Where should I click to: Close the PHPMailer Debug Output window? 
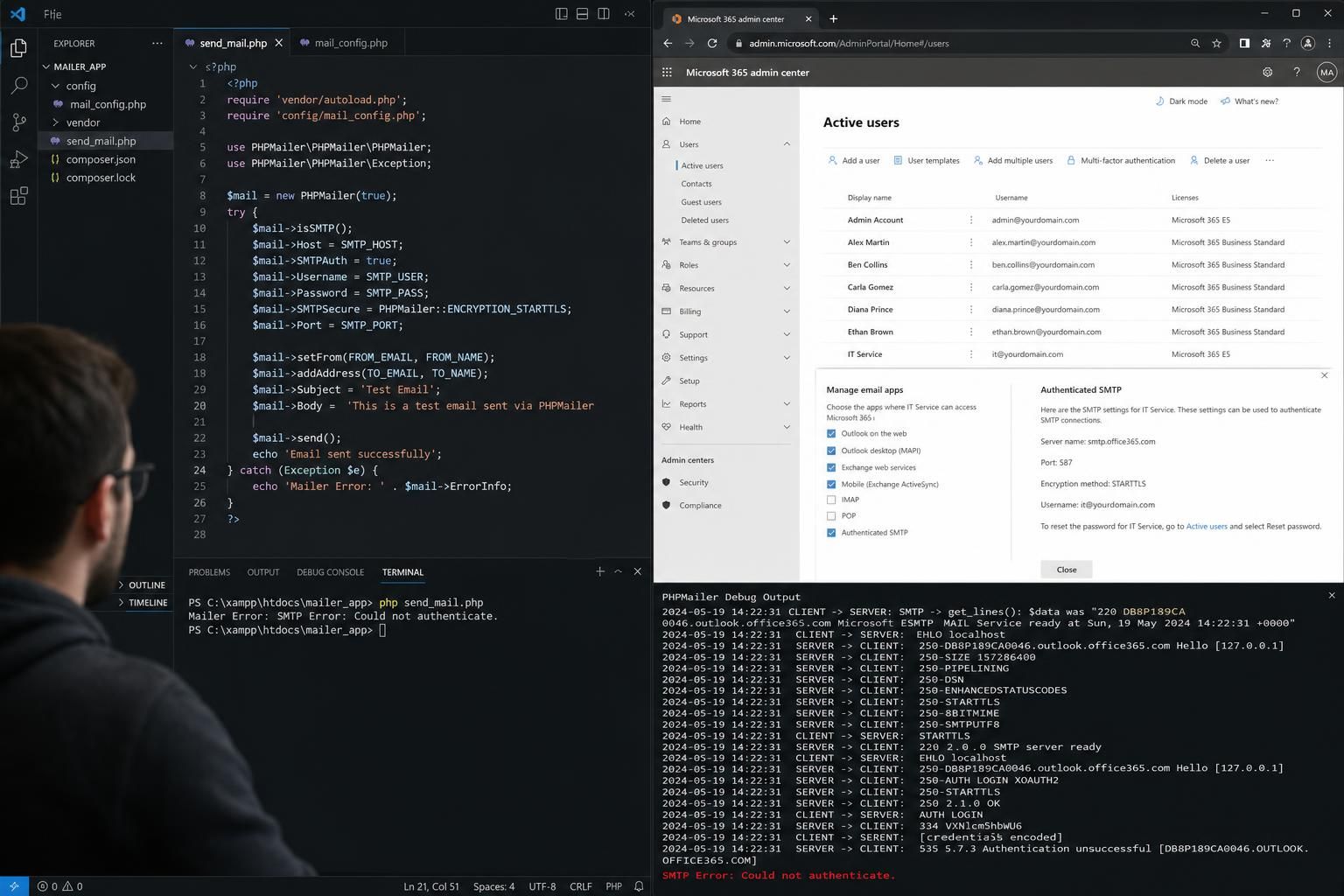1332,596
